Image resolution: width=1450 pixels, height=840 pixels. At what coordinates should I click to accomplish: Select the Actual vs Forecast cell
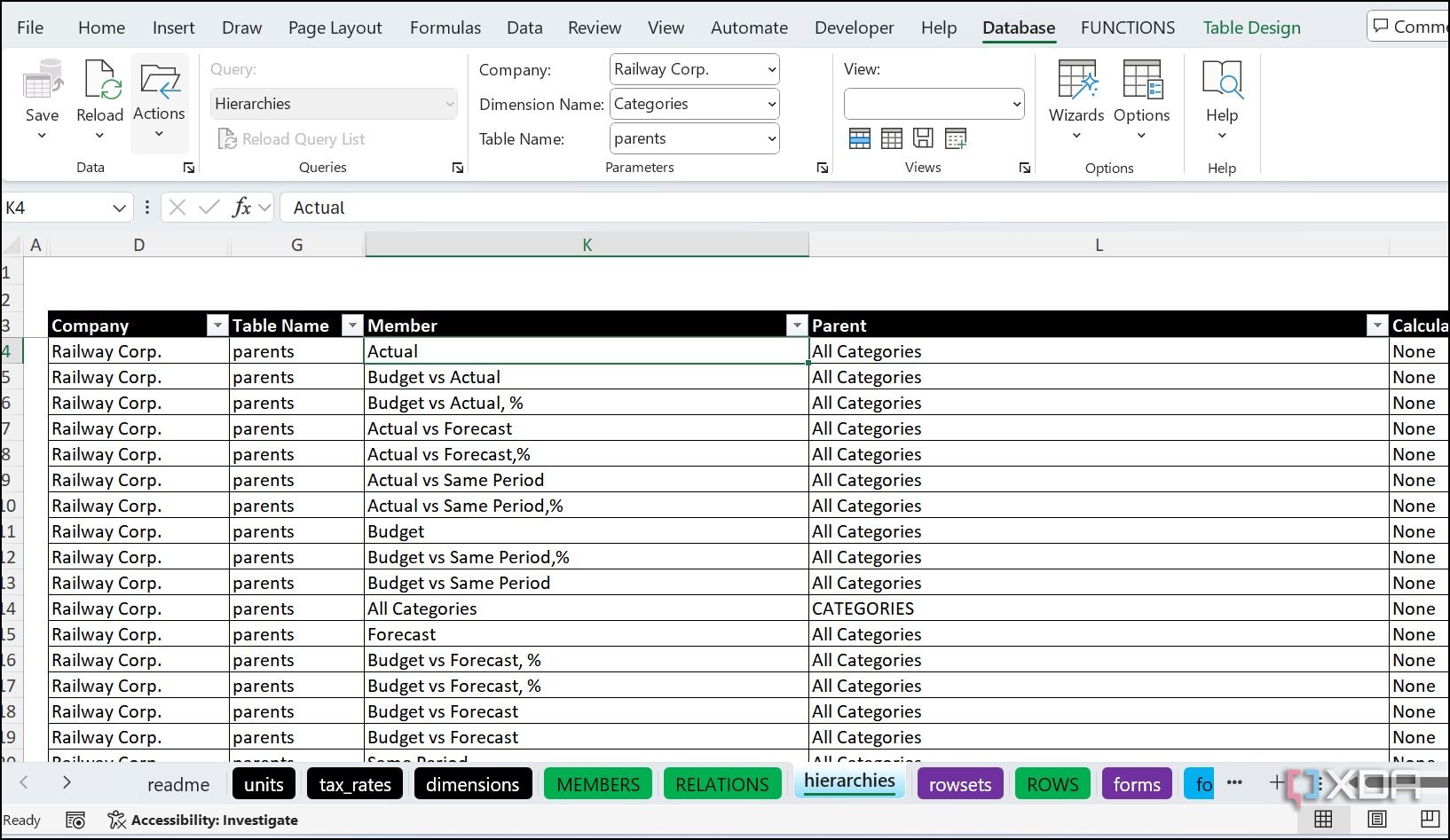(x=587, y=428)
